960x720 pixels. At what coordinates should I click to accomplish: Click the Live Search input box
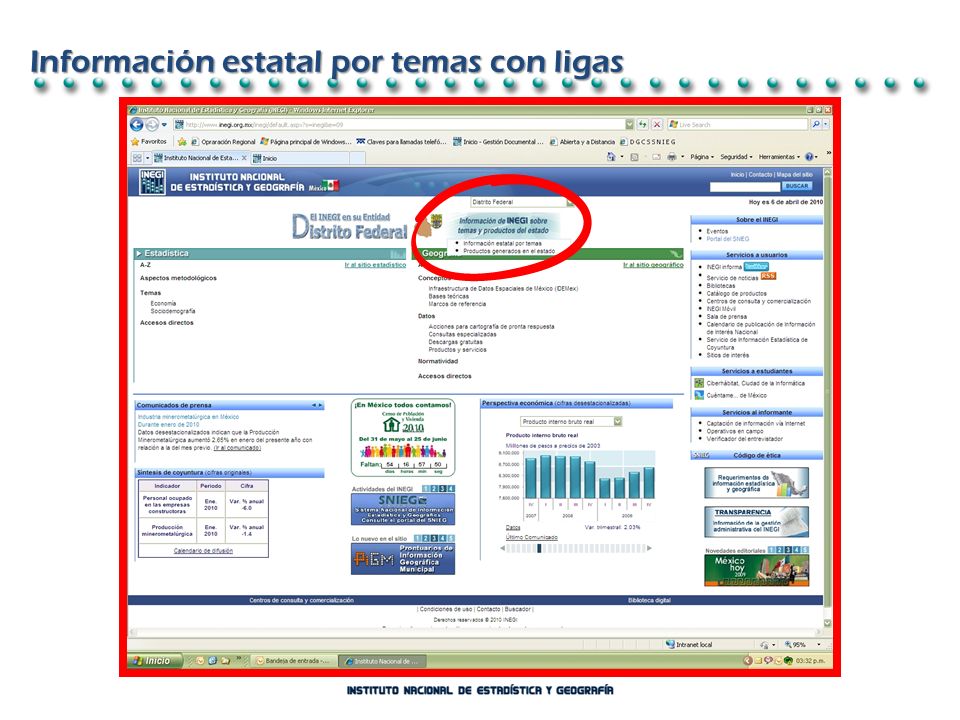click(737, 124)
